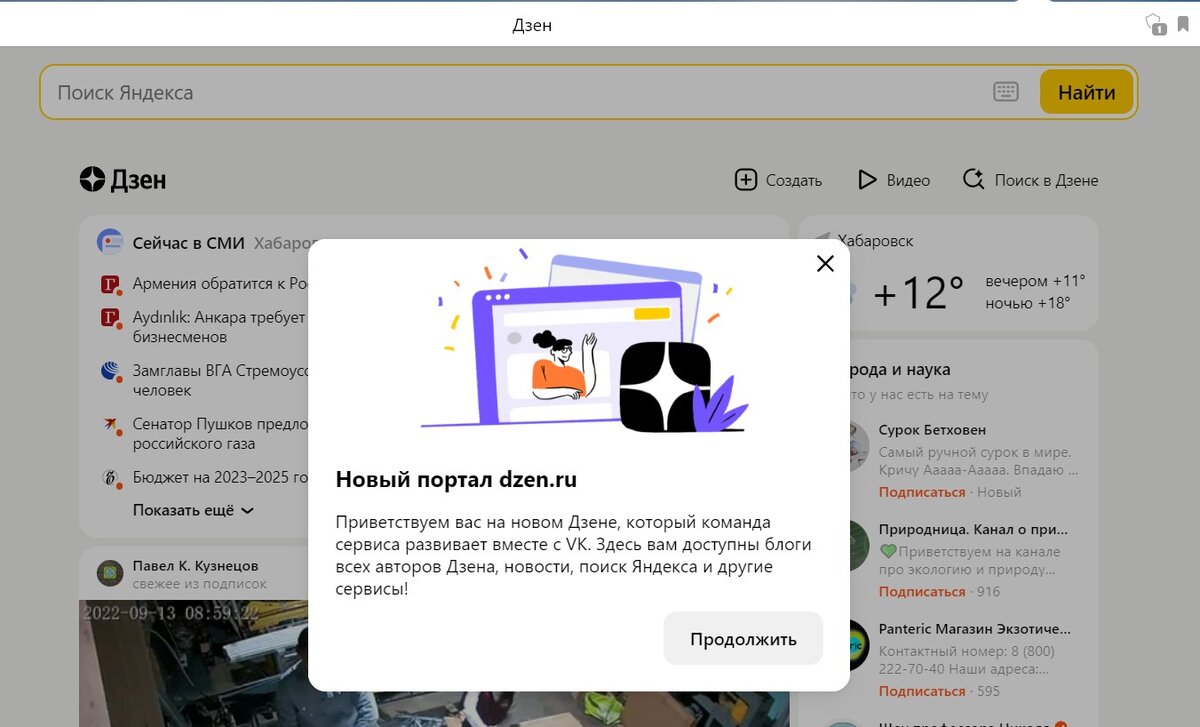Screen dimensions: 1200x727
Task: Click вечером +11° forecast text
Action: pyautogui.click(x=1035, y=281)
